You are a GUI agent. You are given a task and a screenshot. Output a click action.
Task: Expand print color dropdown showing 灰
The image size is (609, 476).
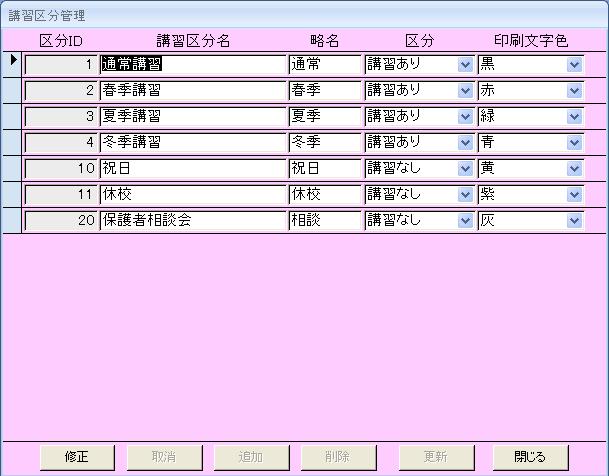574,221
